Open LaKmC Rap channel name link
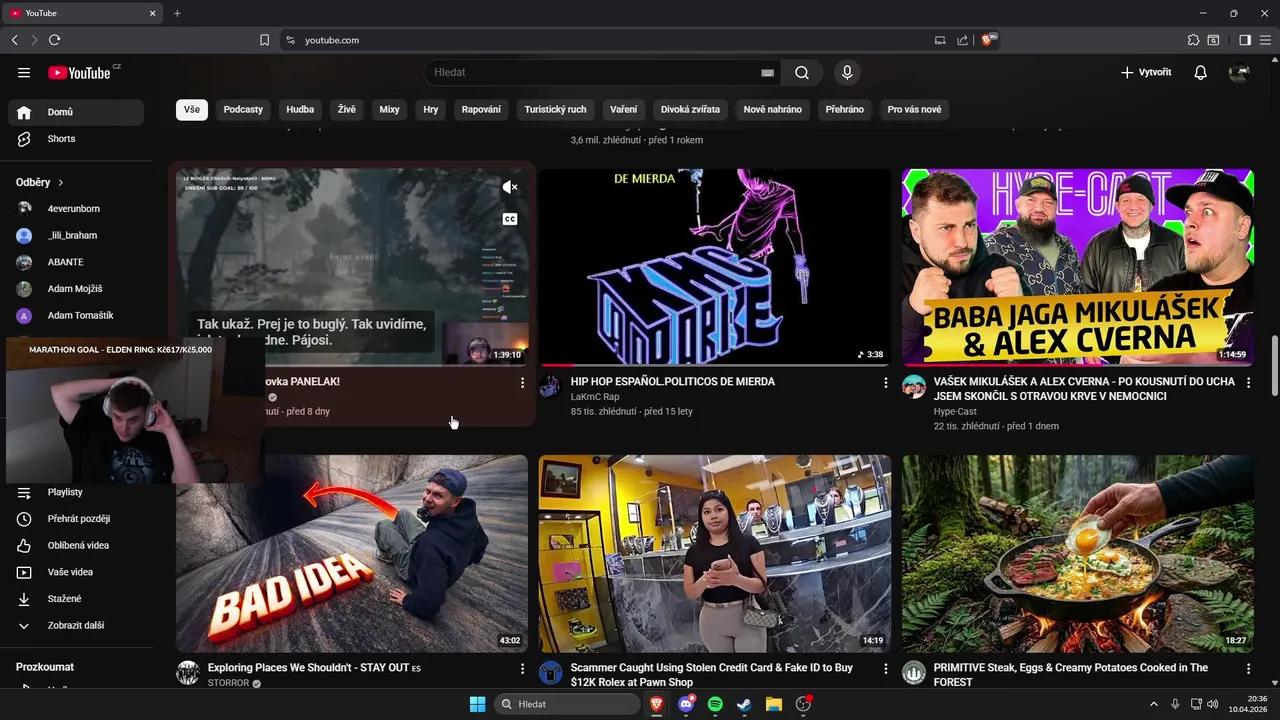The width and height of the screenshot is (1280, 720). pyautogui.click(x=595, y=397)
